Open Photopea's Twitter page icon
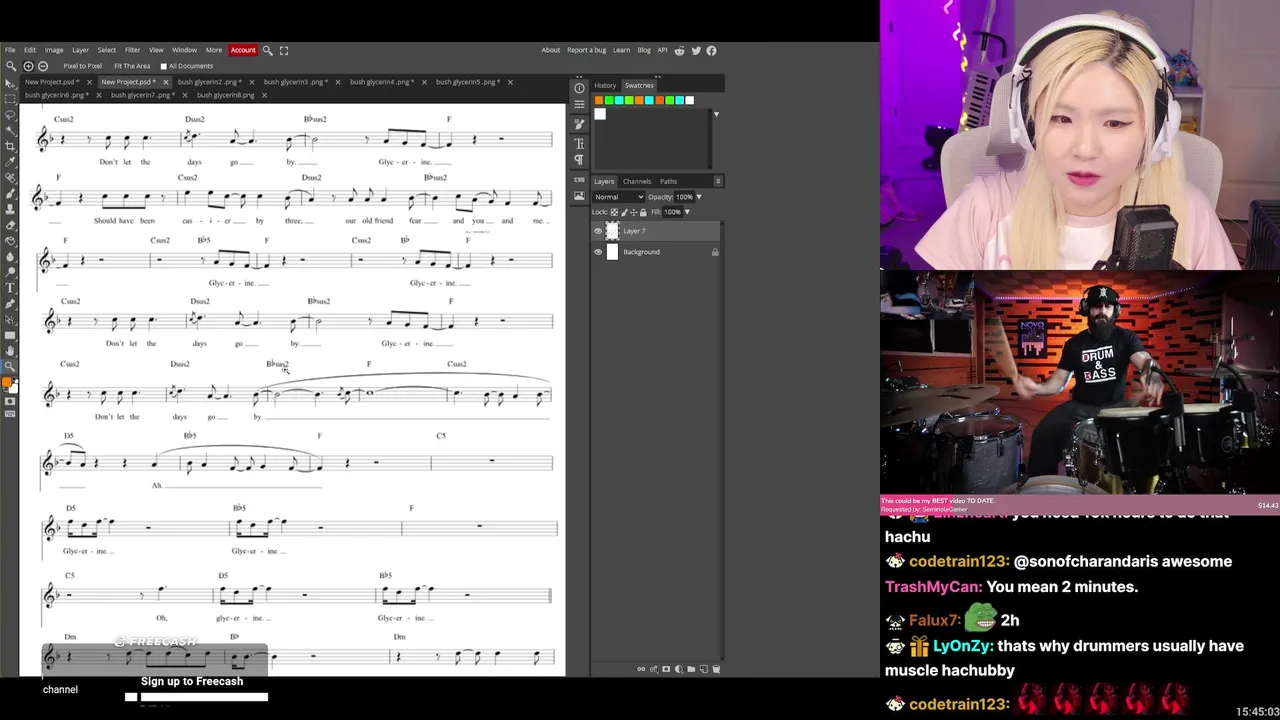Image resolution: width=1280 pixels, height=720 pixels. pyautogui.click(x=696, y=50)
